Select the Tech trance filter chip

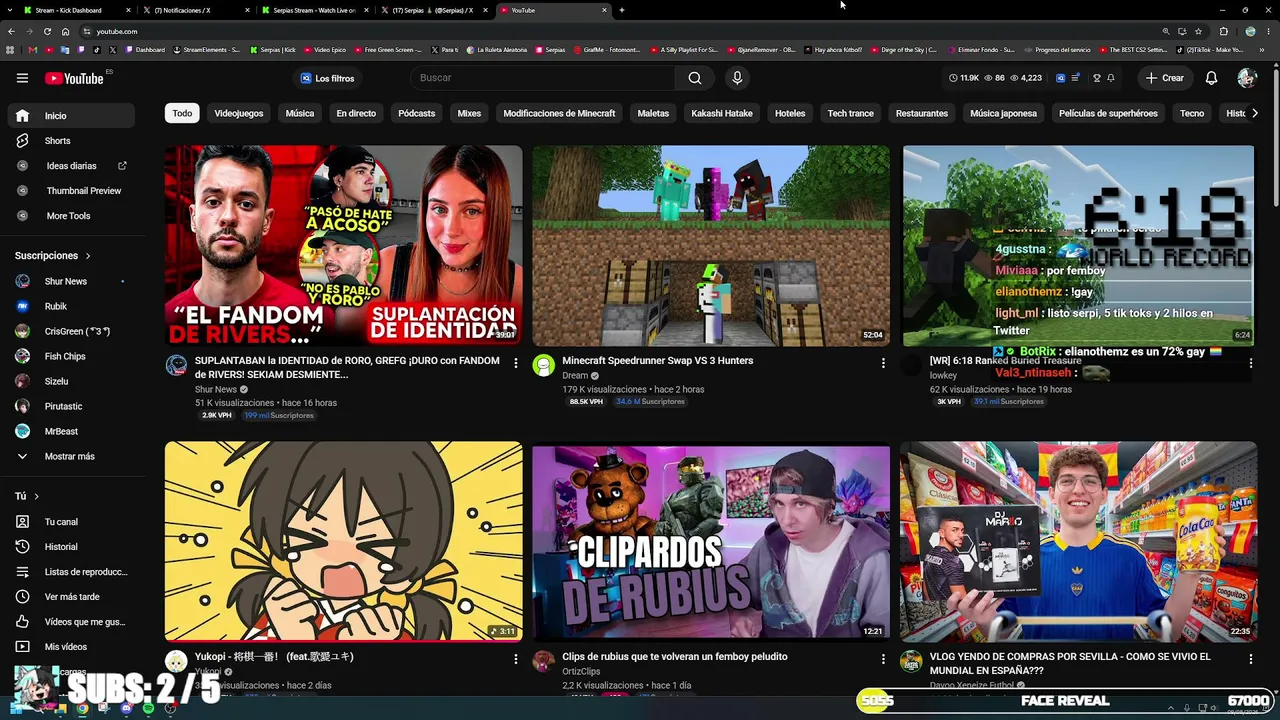tap(851, 113)
